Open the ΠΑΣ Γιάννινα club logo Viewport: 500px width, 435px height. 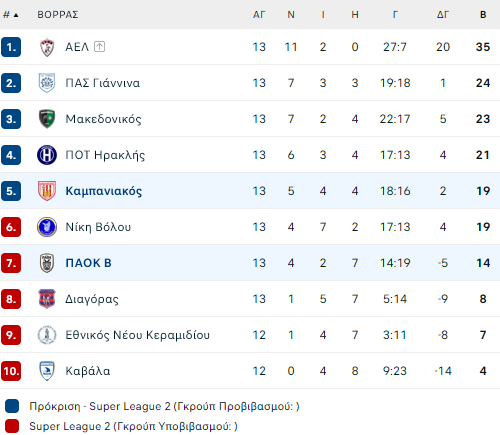point(47,83)
